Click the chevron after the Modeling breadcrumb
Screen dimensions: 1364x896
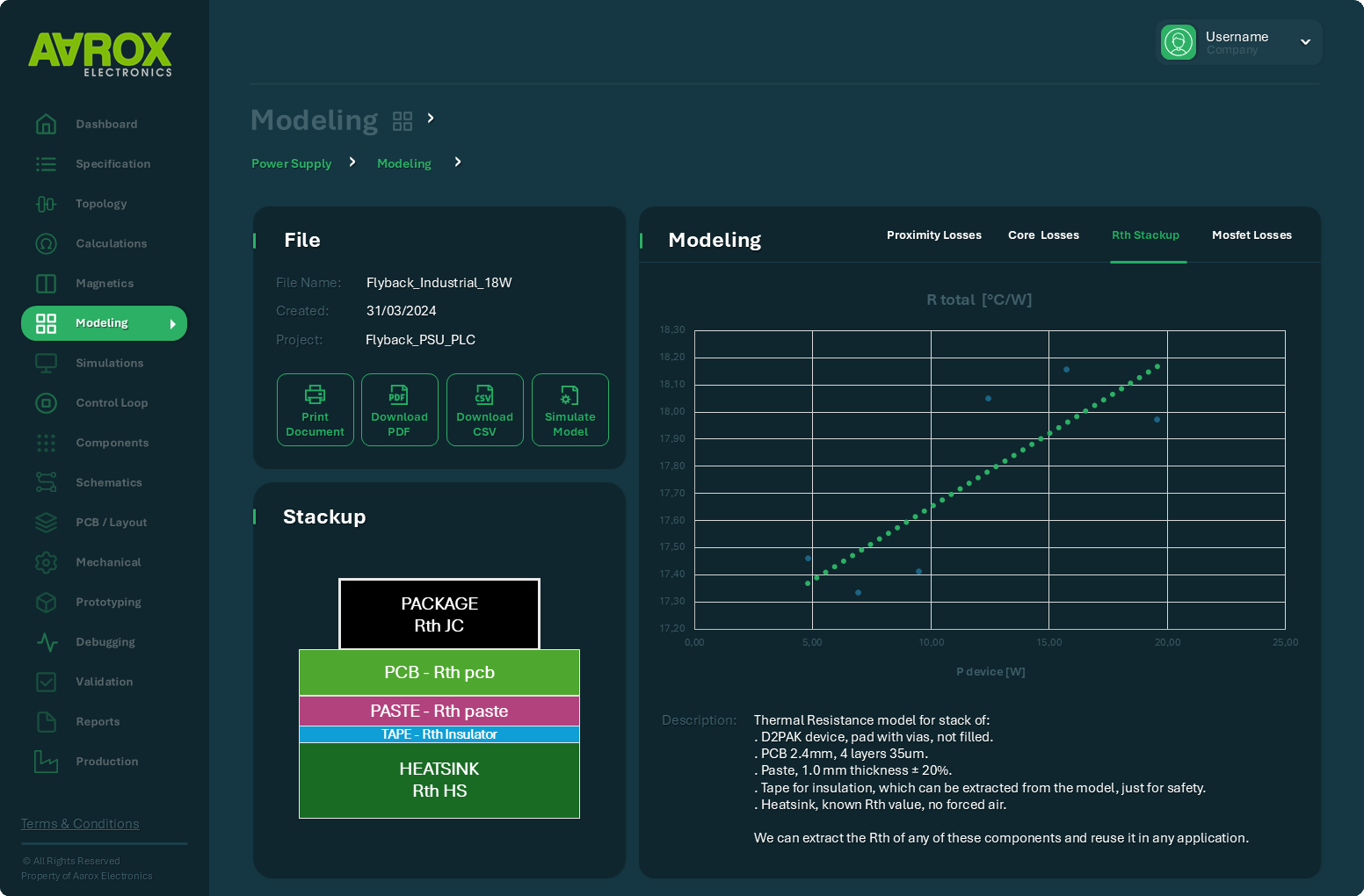[x=458, y=162]
